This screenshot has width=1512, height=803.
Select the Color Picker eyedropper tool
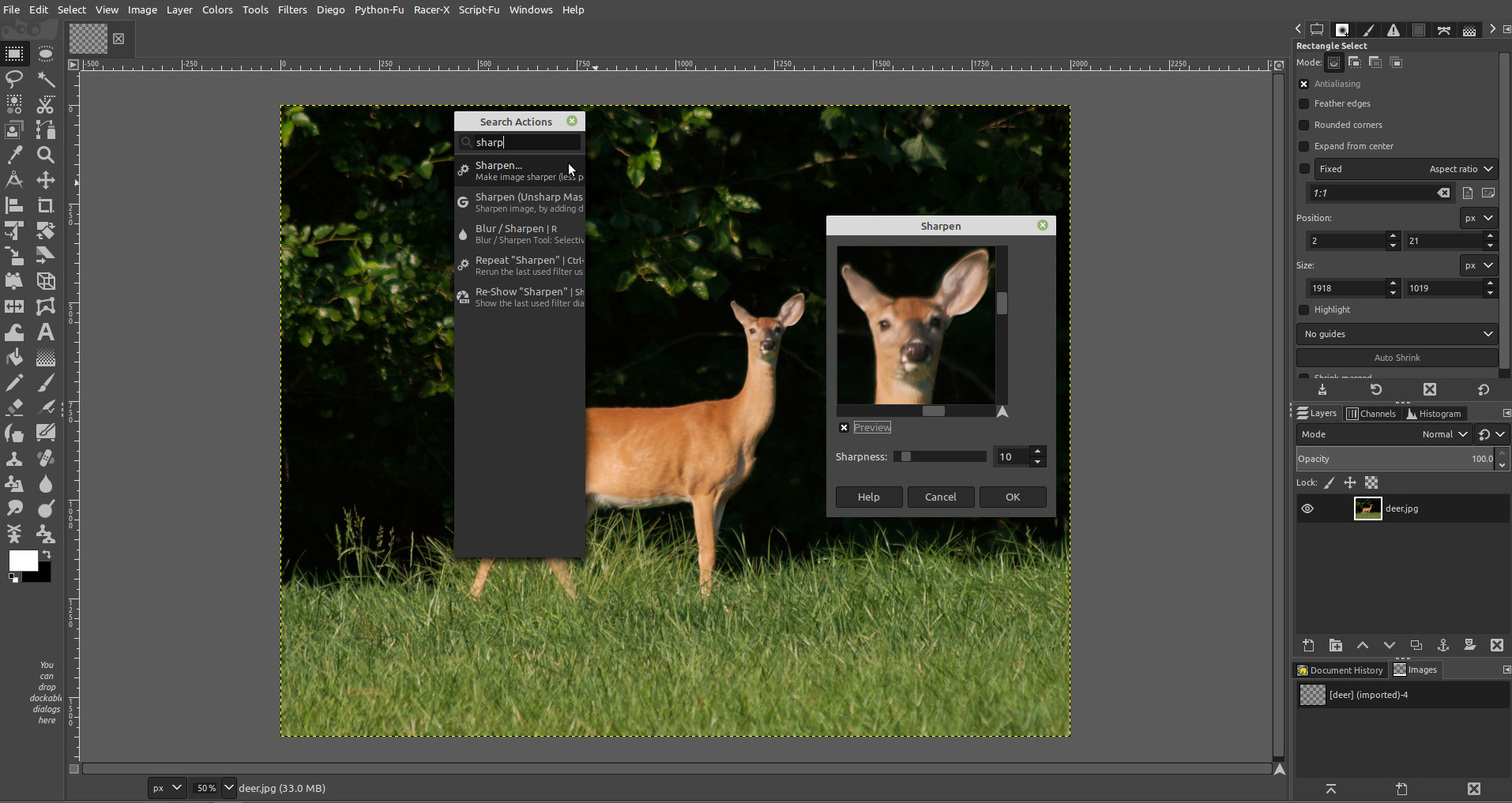pos(14,155)
